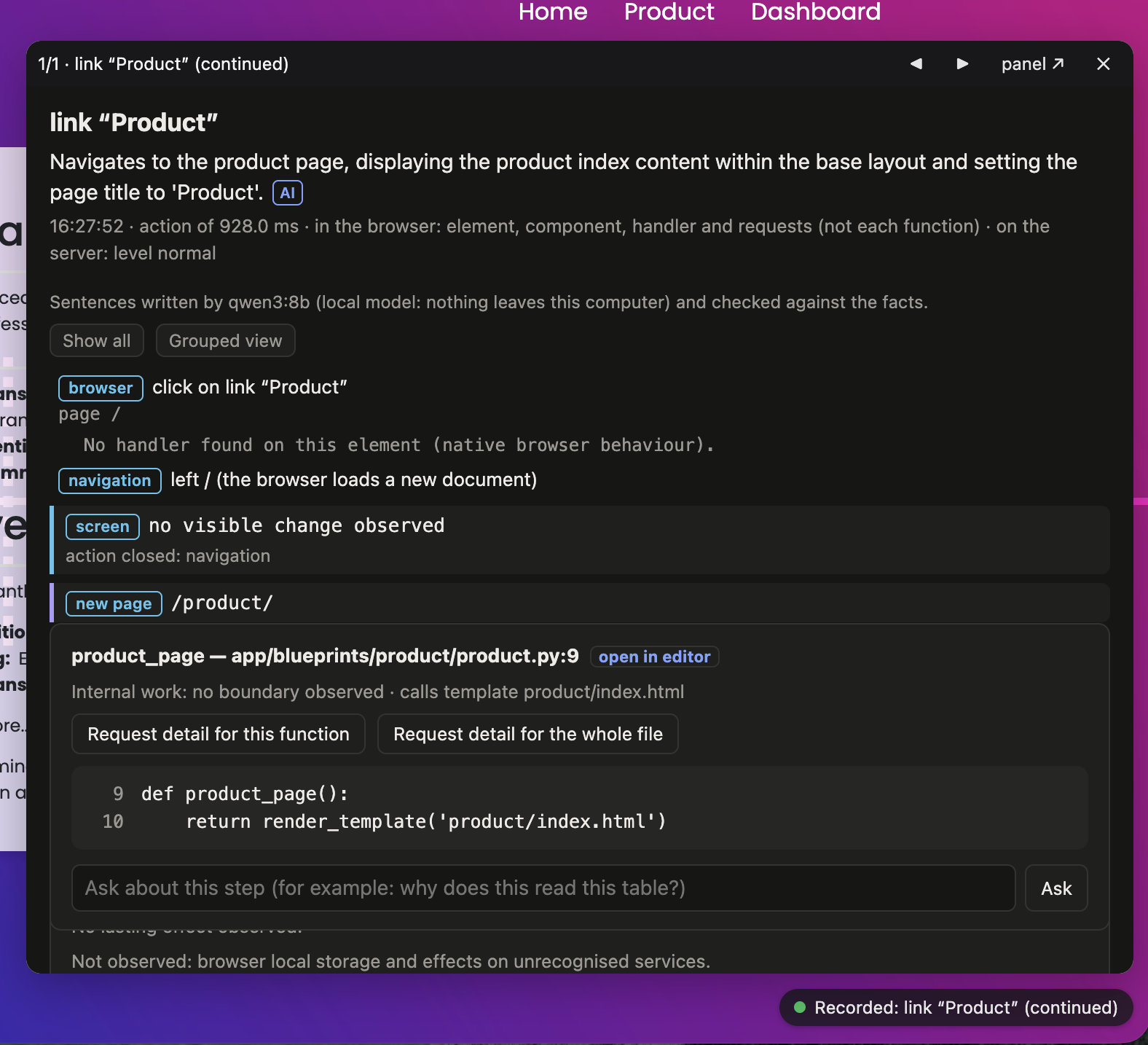
Task: Open the Product nav menu item
Action: 669,12
